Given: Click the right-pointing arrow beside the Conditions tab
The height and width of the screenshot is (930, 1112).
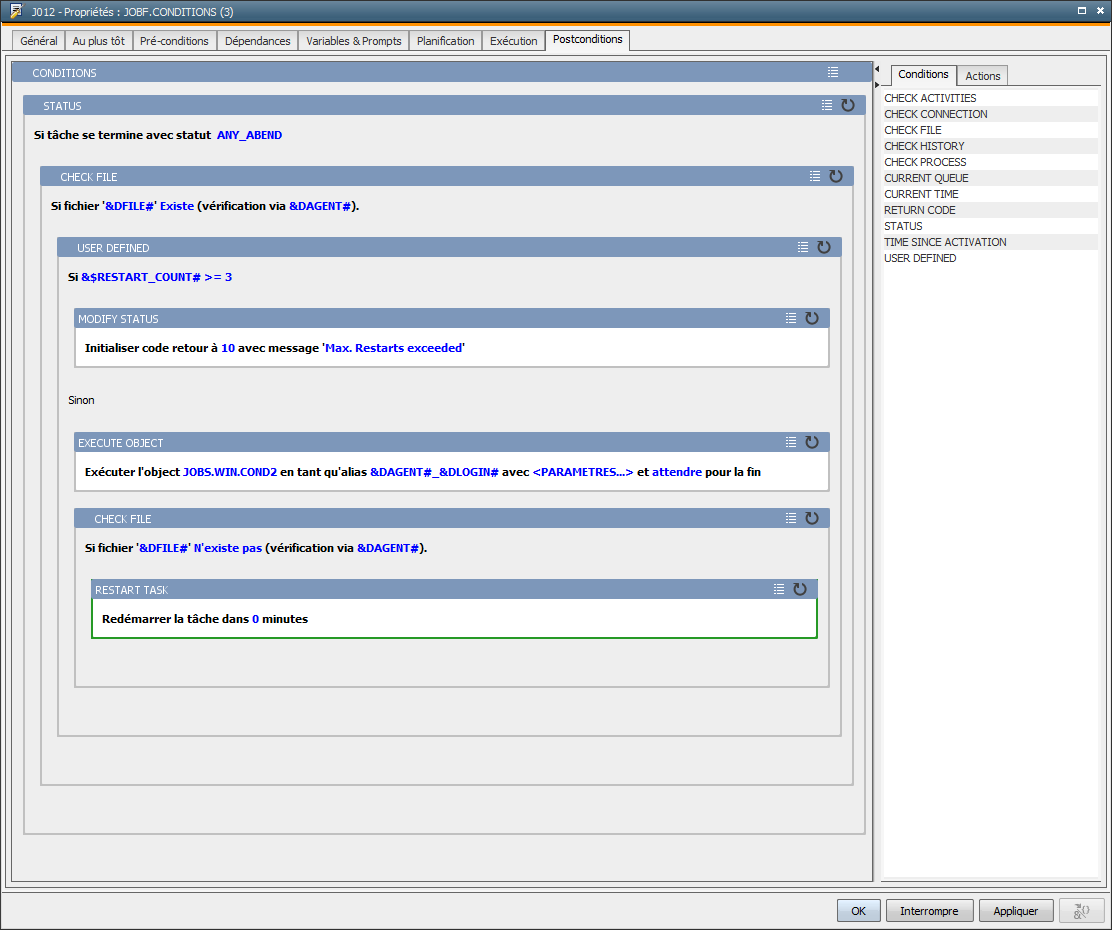Looking at the screenshot, I should (x=877, y=84).
